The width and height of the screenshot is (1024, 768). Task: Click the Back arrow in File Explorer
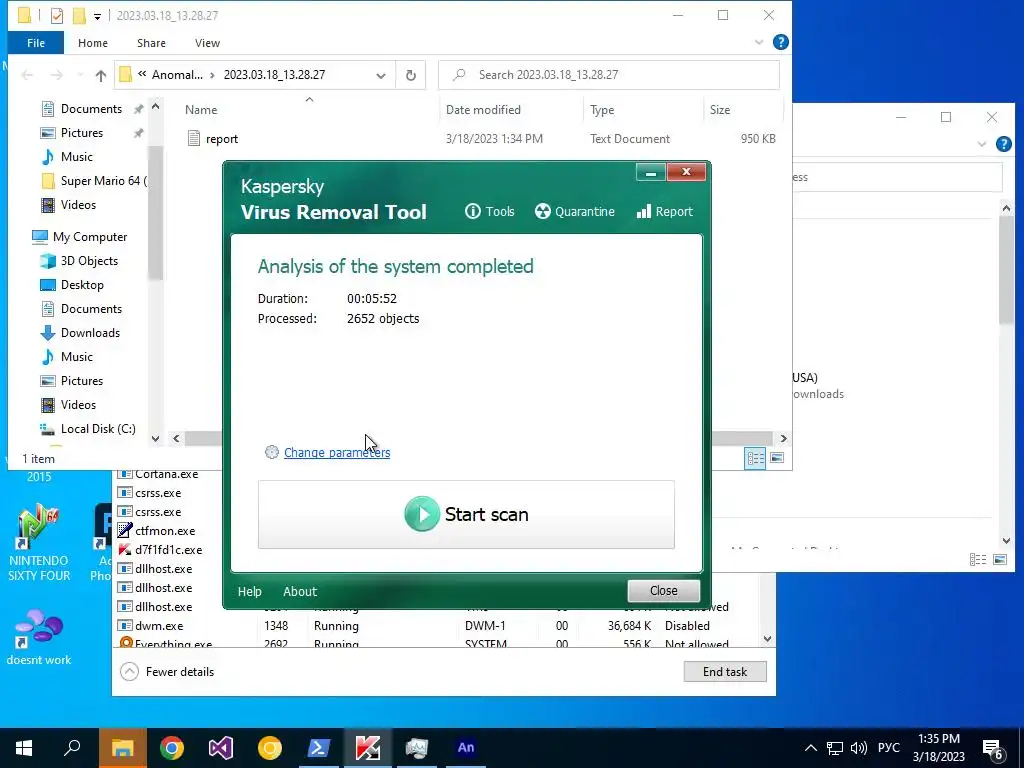pyautogui.click(x=27, y=76)
